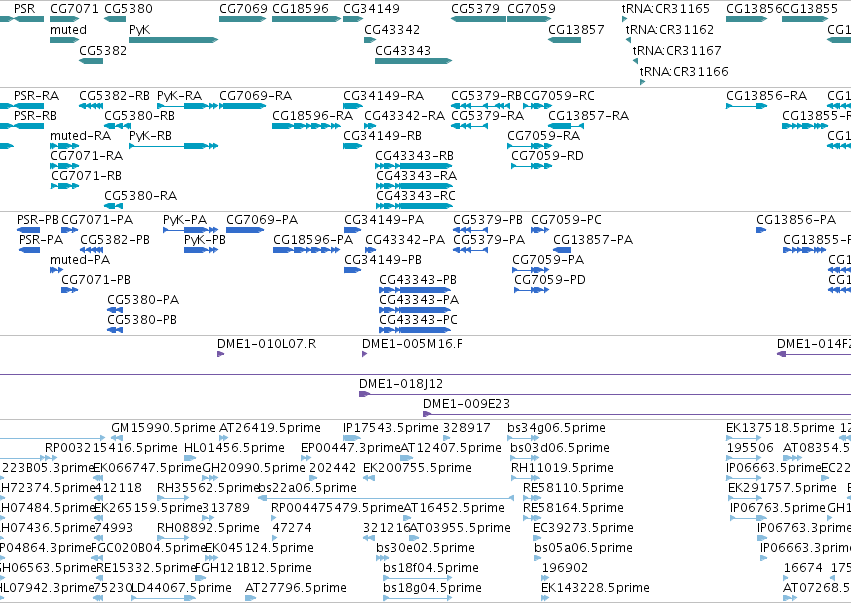851x603 pixels.
Task: Click clone DME1-018J12
Action: point(605,395)
